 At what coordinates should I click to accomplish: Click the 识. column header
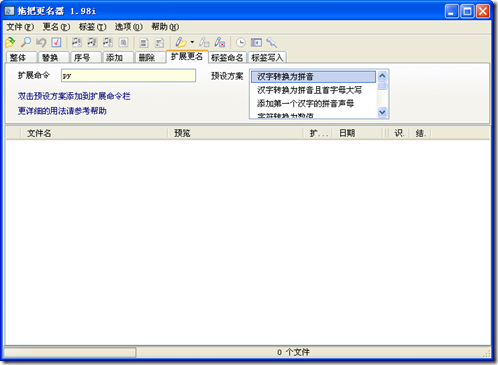pyautogui.click(x=399, y=133)
